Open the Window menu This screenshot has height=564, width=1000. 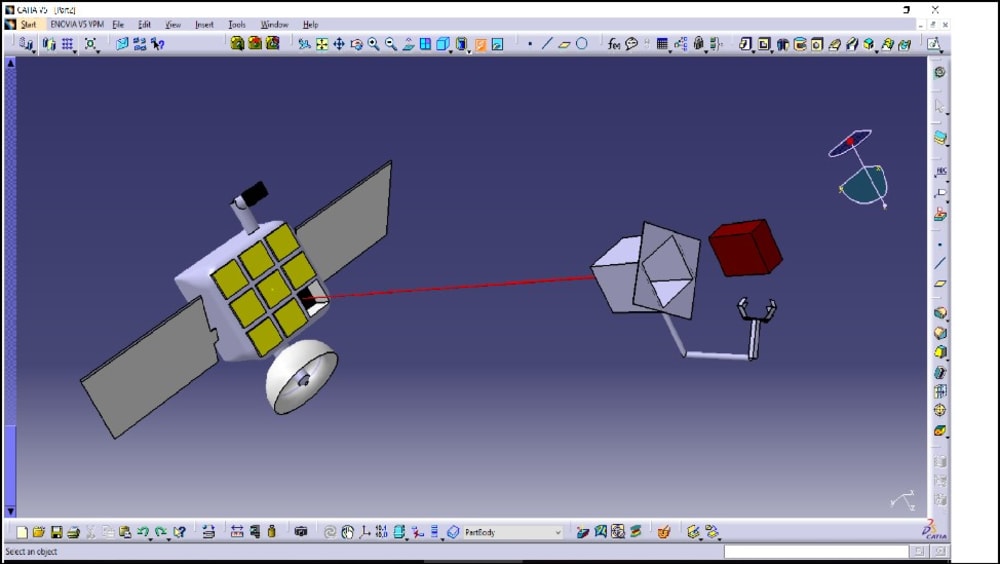(274, 24)
